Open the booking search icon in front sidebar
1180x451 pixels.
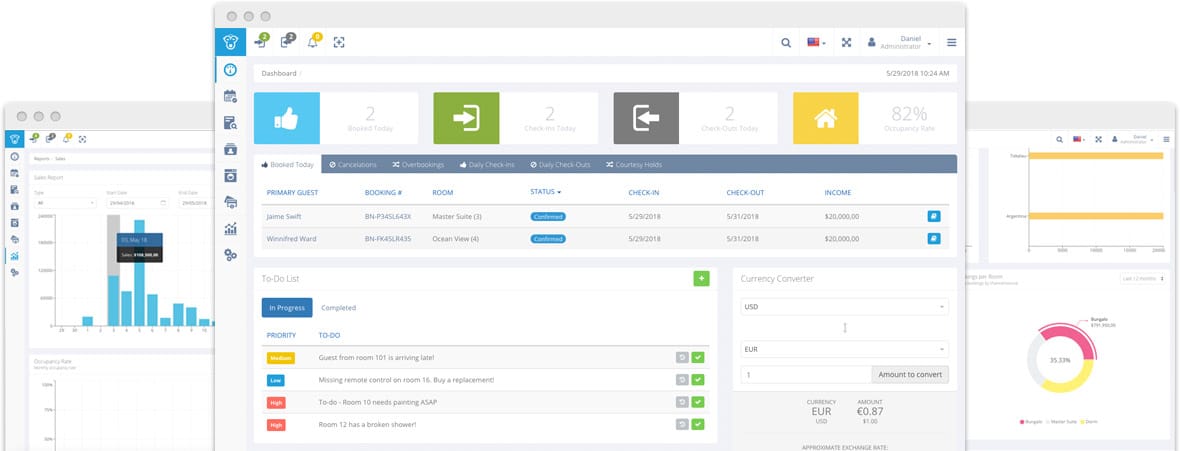(x=230, y=123)
